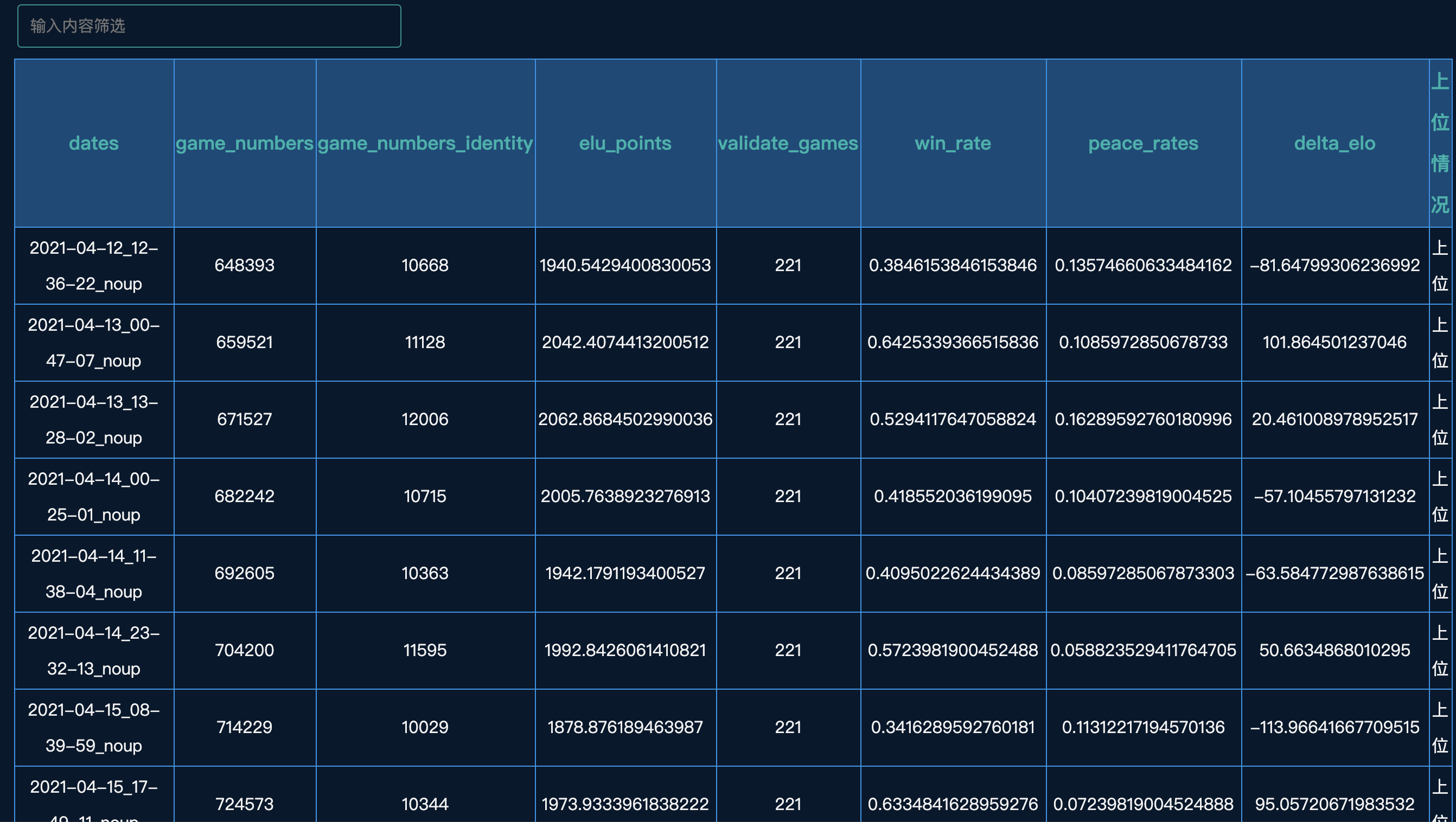Click the game_numbers column header

click(x=245, y=144)
